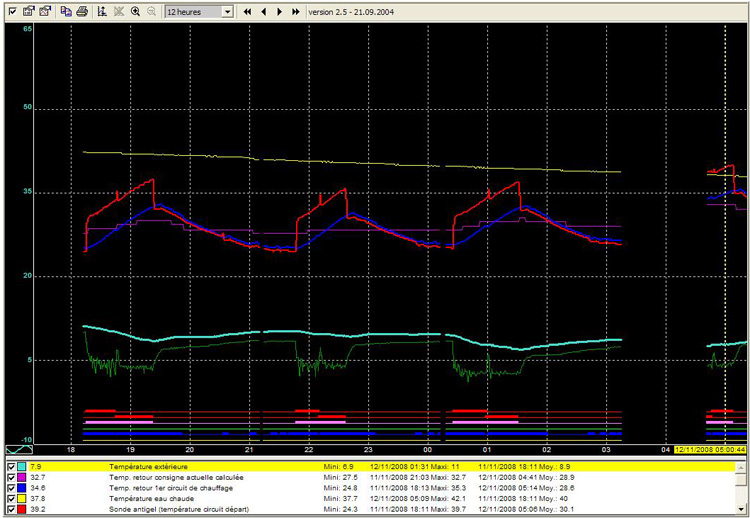Viewport: 750px width, 518px height.
Task: Uncheck the Température eau chaude checkbox
Action: [11, 498]
